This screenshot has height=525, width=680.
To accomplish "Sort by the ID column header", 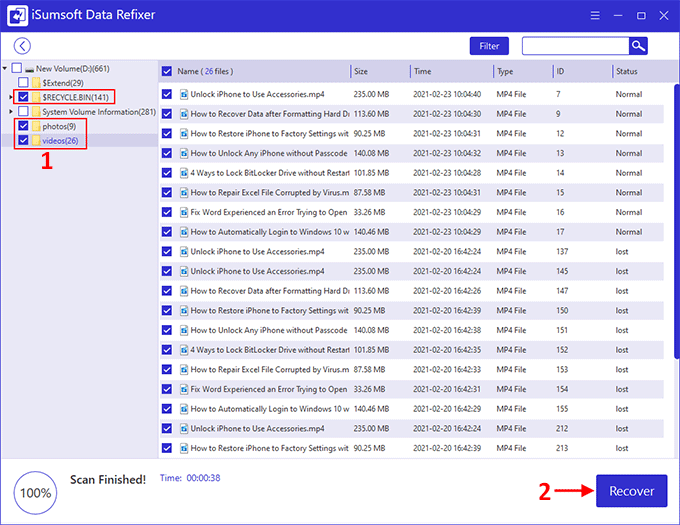I will click(x=560, y=71).
